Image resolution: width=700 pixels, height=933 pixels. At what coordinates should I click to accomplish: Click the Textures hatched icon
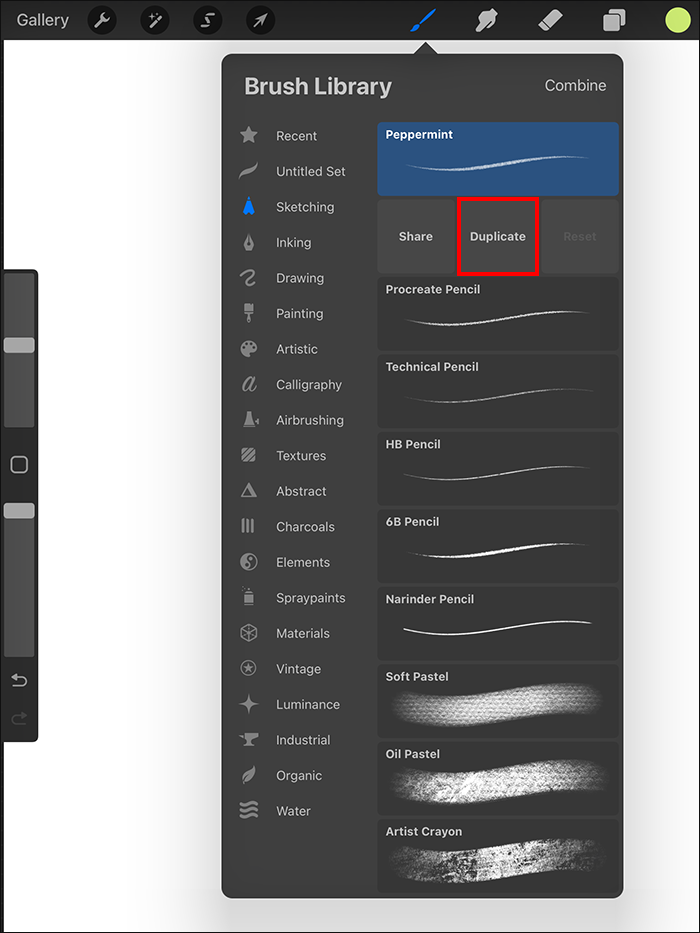(x=248, y=455)
